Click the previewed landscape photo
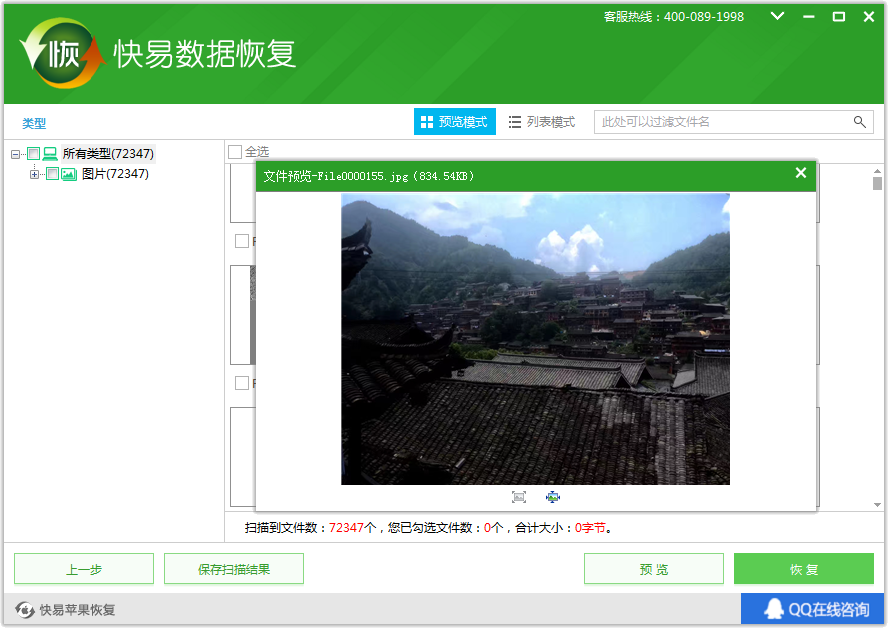The height and width of the screenshot is (628, 888). click(x=535, y=339)
